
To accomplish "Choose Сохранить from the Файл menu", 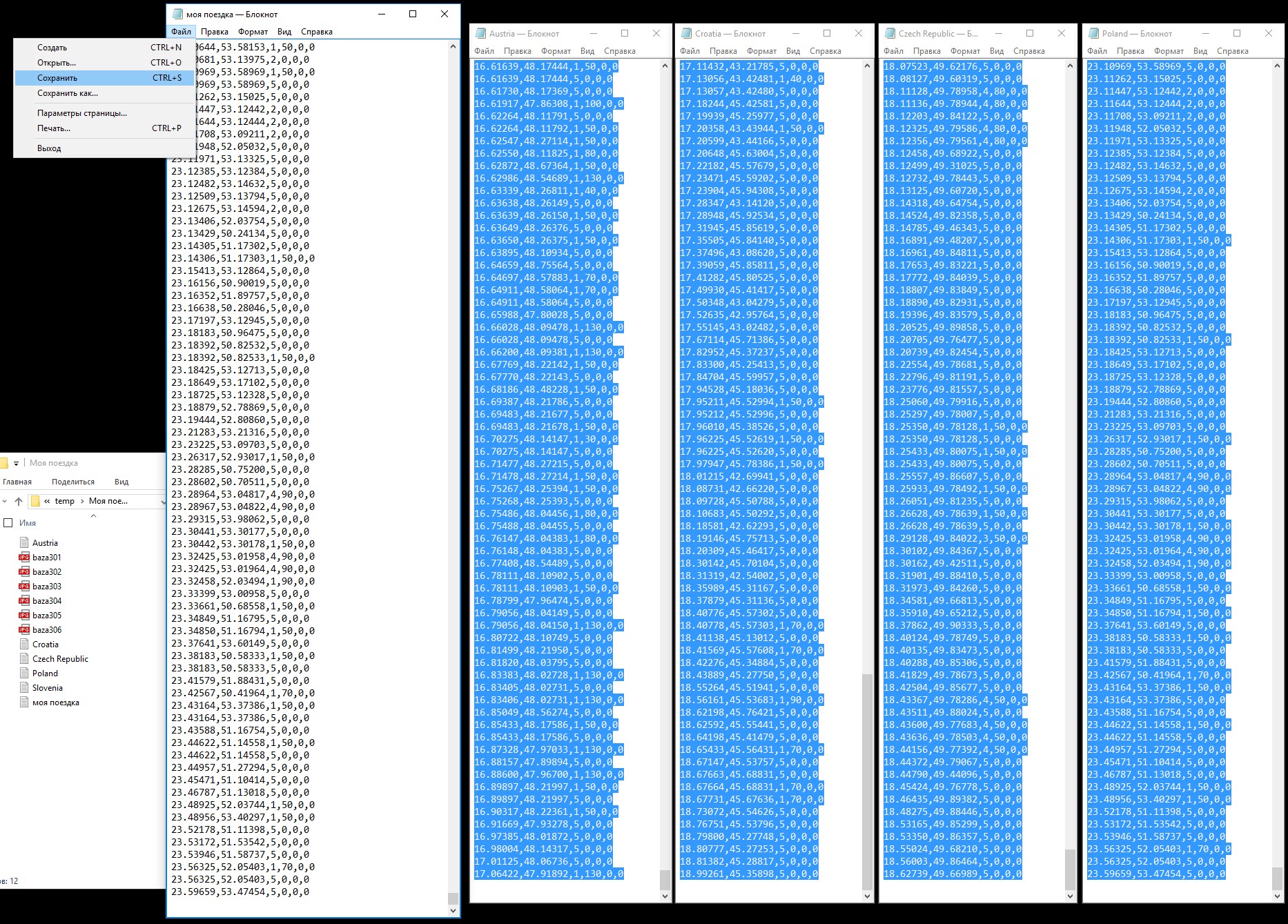I will pos(57,78).
